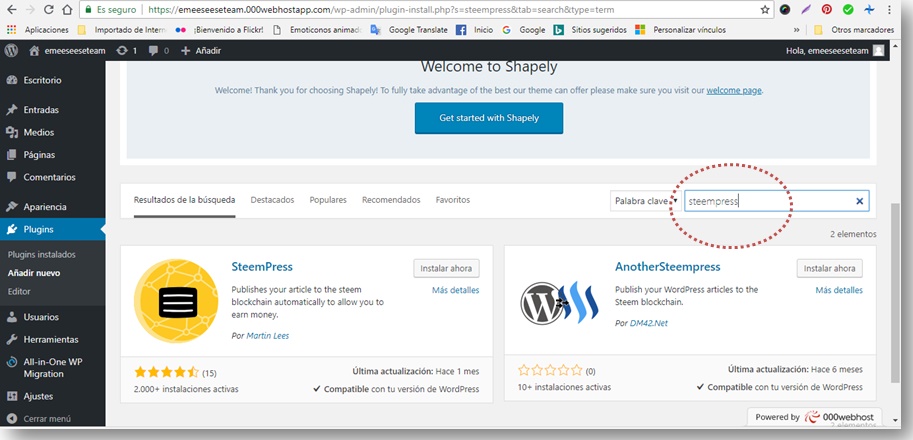Click the AnotherSteempress plugin logo
Screen dimensions: 913x440
560,303
